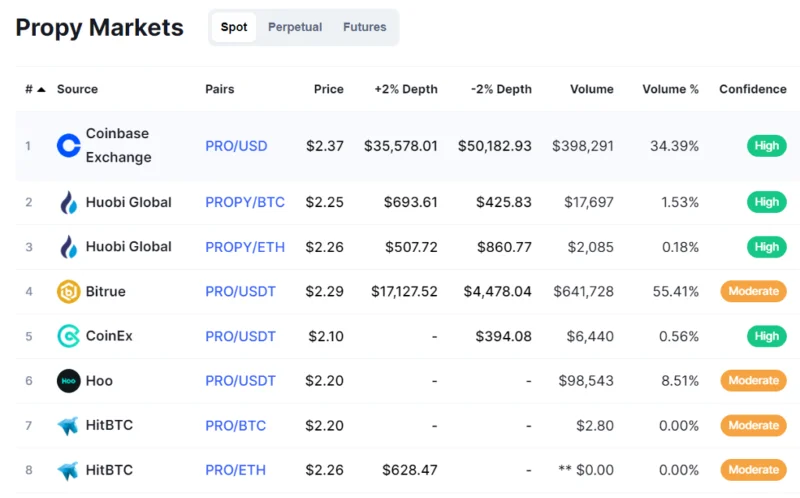The height and width of the screenshot is (498, 800).
Task: Click the Bitrue logo icon
Action: coord(68,291)
